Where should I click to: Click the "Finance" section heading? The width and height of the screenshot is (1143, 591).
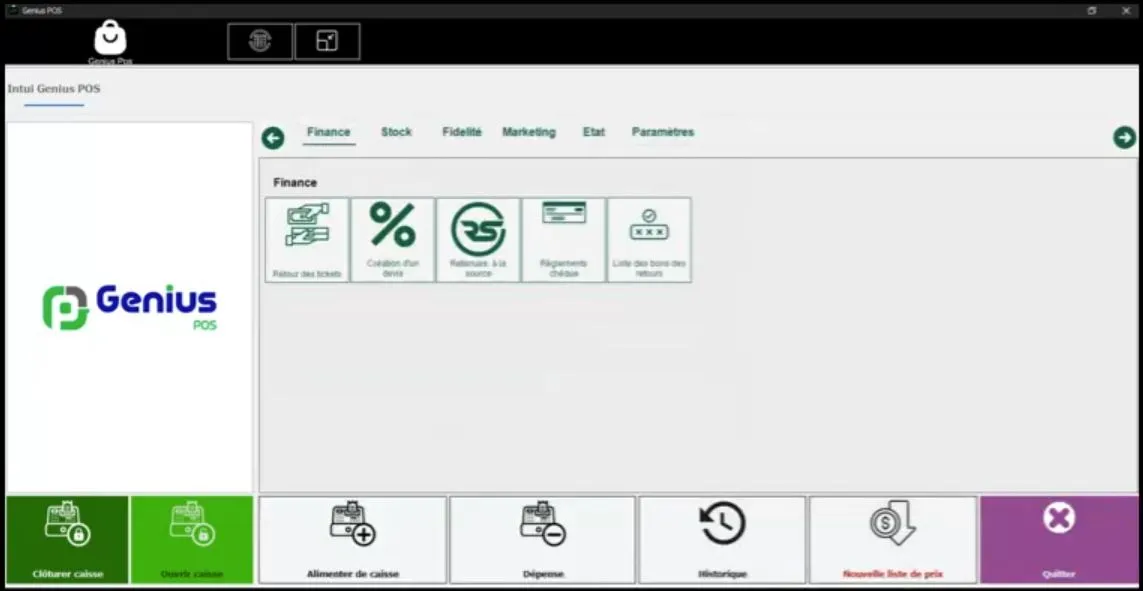(295, 183)
